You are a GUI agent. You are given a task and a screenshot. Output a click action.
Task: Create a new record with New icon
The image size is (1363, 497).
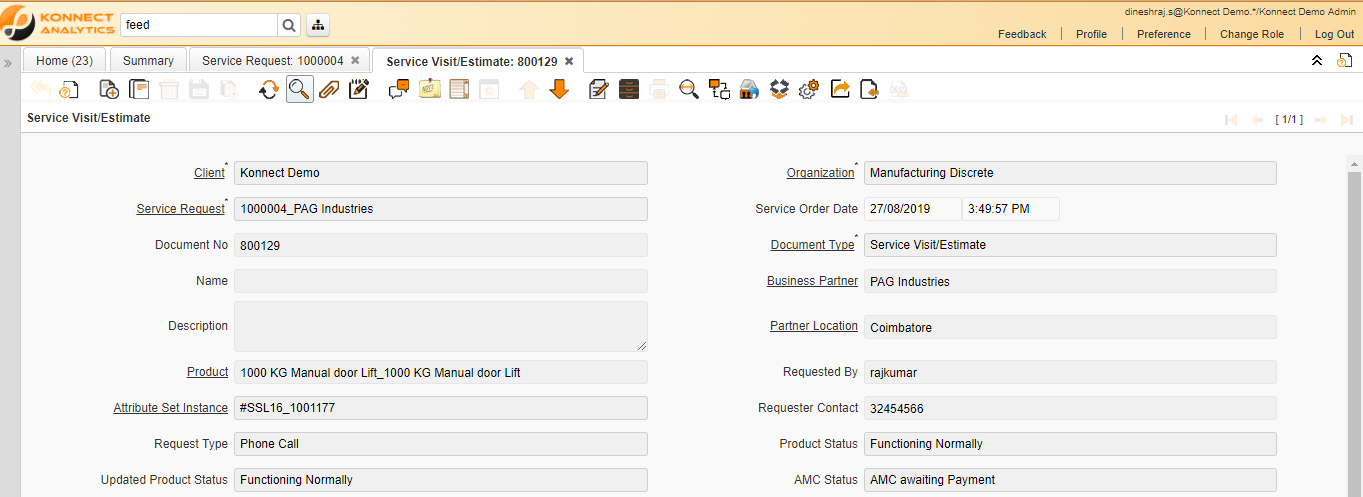[x=109, y=89]
